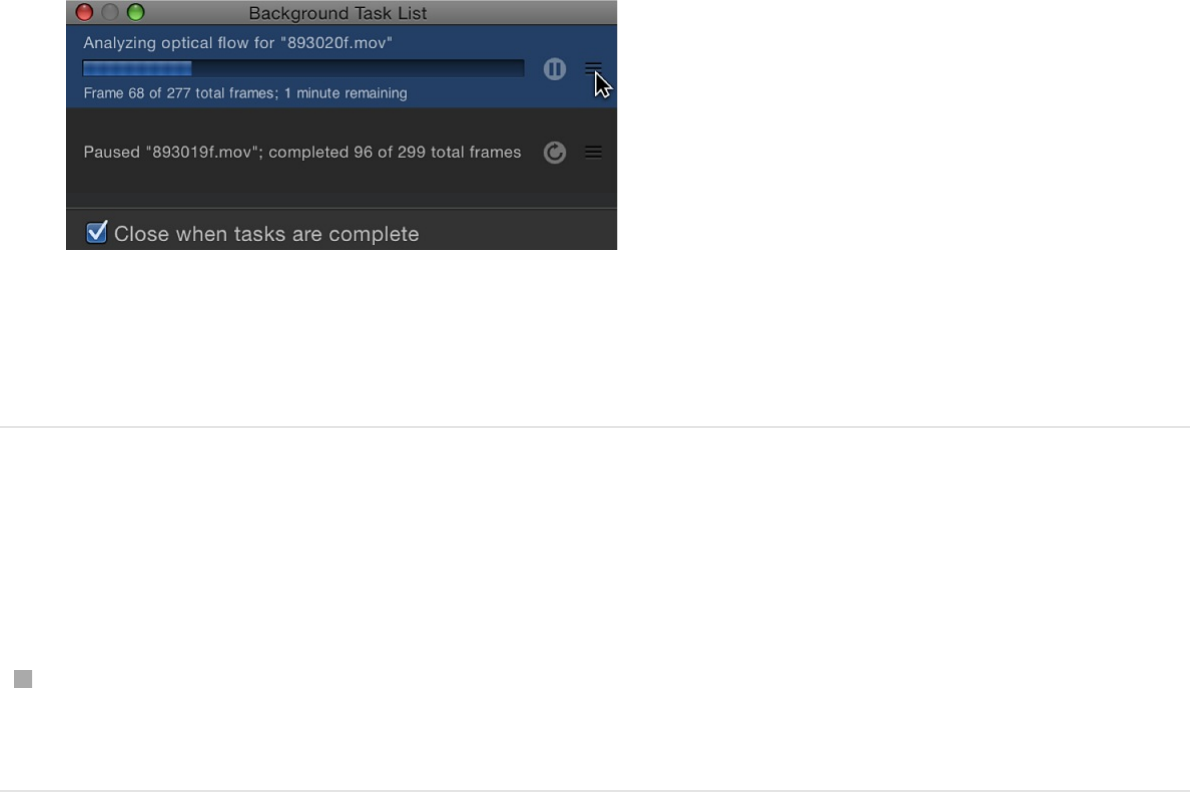Select the Analyzing optical flow task title
Screen dimensions: 1190x792
[238, 42]
